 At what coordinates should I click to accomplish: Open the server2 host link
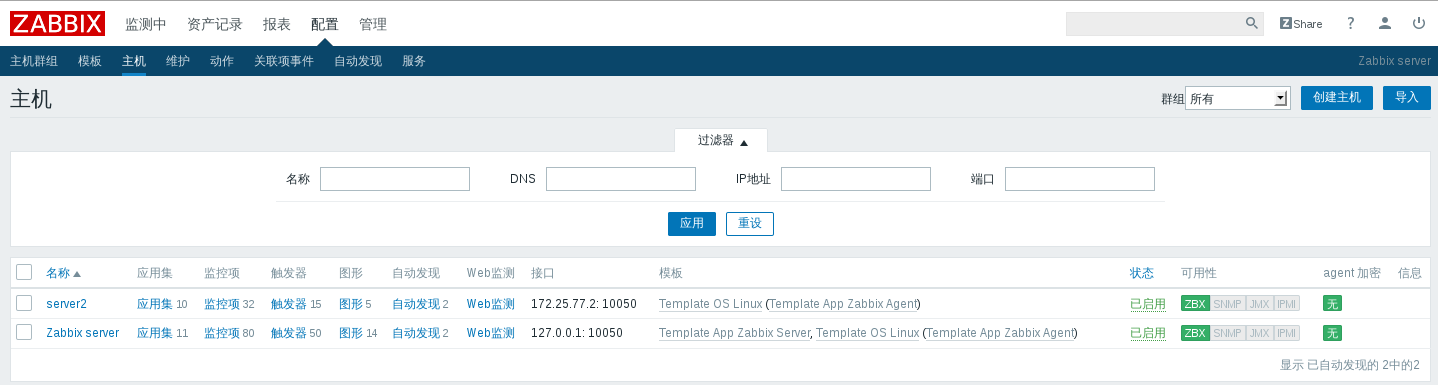[x=66, y=304]
